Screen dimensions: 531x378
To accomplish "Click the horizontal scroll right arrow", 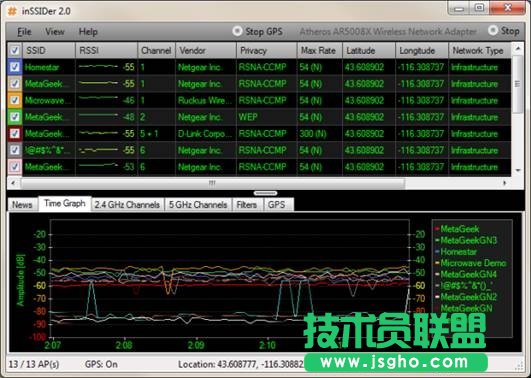I will (x=505, y=183).
